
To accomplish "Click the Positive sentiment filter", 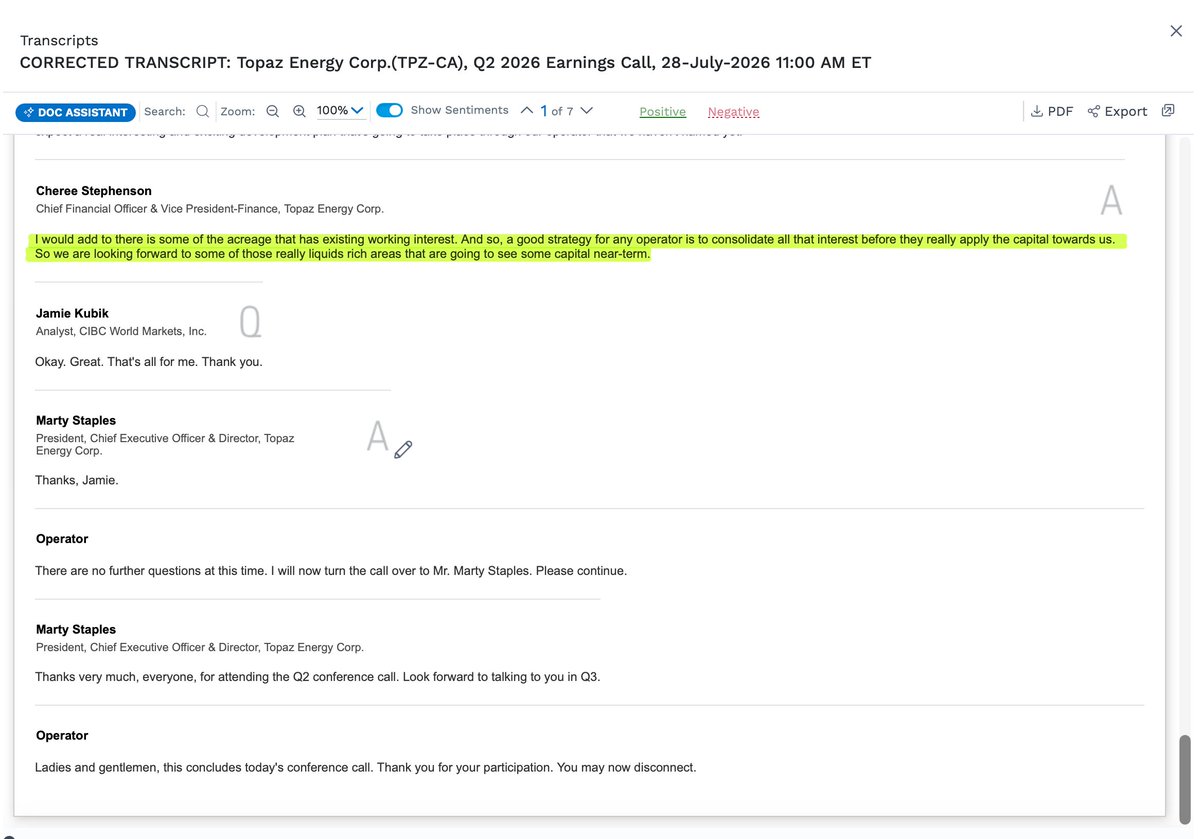I will pyautogui.click(x=663, y=112).
